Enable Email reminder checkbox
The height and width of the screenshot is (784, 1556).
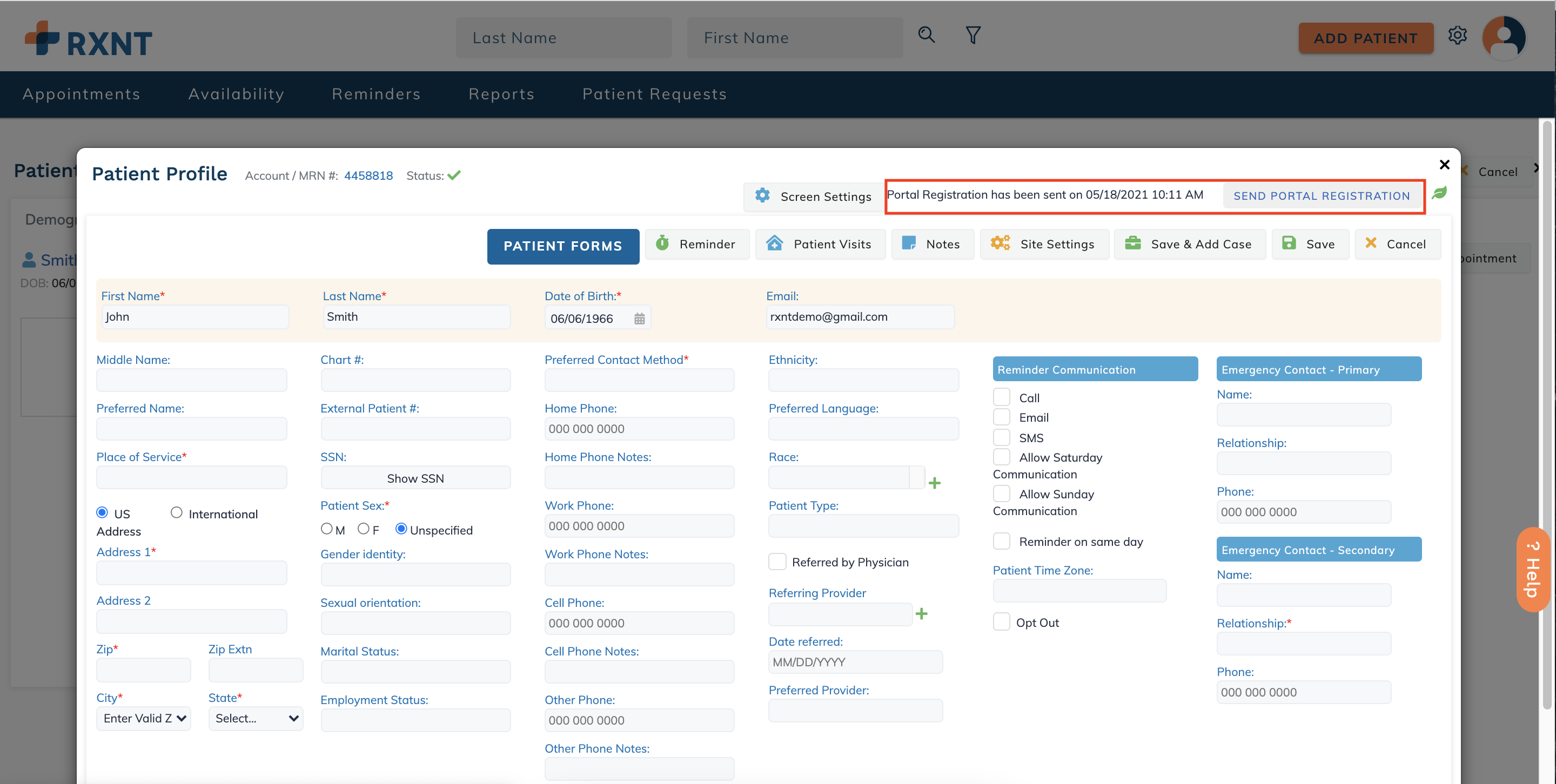(1001, 417)
